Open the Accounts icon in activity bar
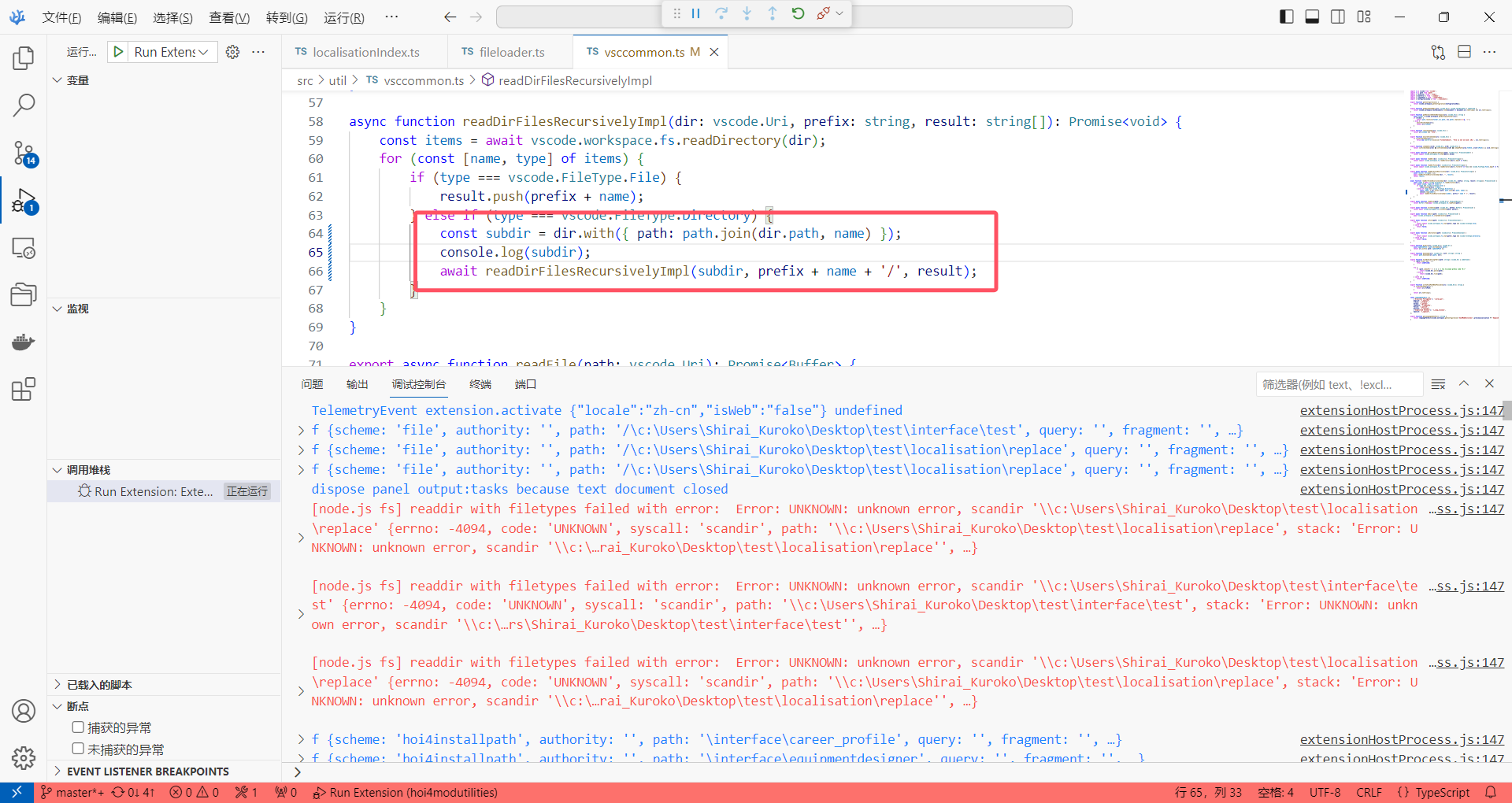1512x803 pixels. point(24,711)
